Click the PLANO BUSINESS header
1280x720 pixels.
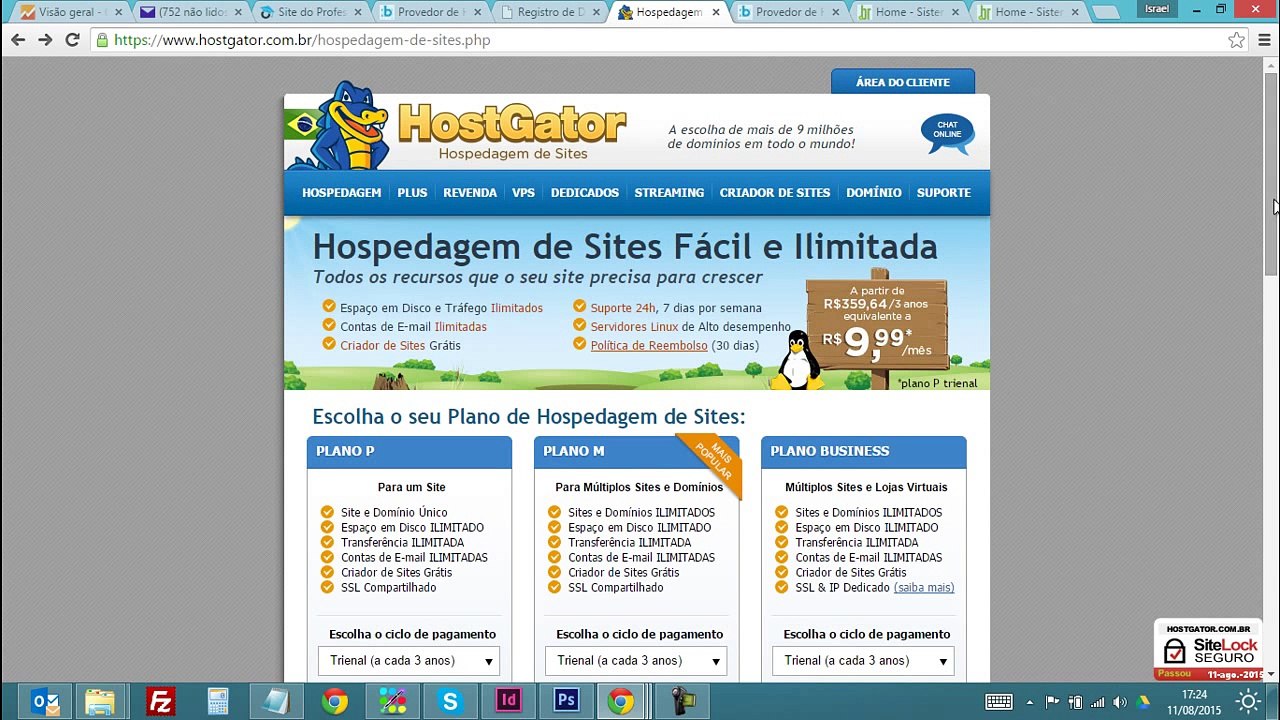coord(864,452)
